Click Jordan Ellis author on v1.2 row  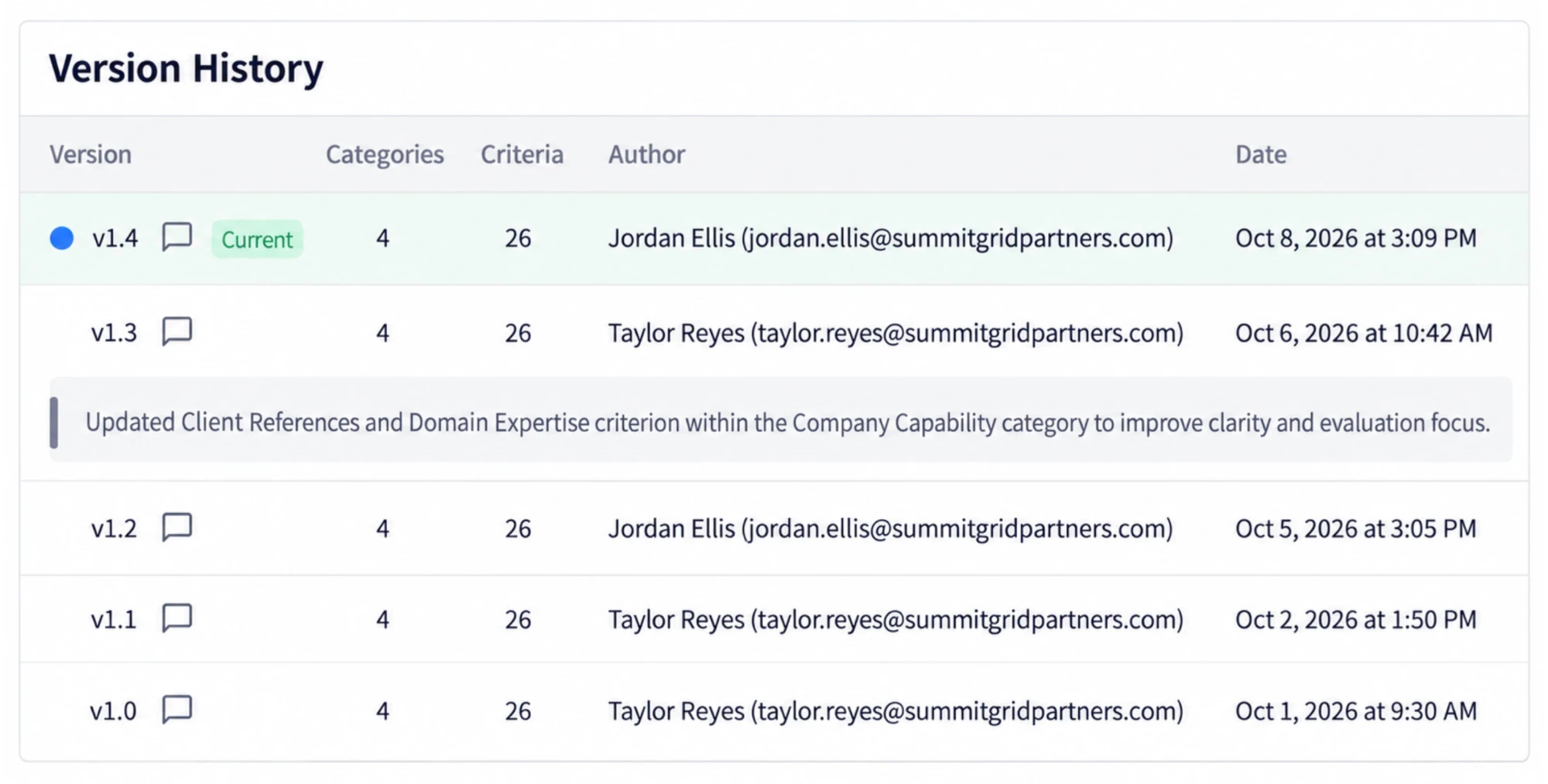tap(891, 529)
